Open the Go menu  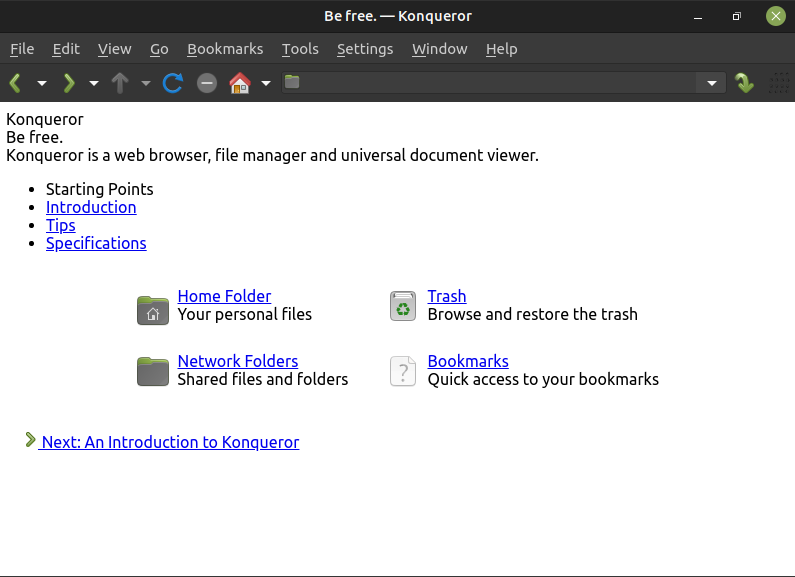coord(159,49)
